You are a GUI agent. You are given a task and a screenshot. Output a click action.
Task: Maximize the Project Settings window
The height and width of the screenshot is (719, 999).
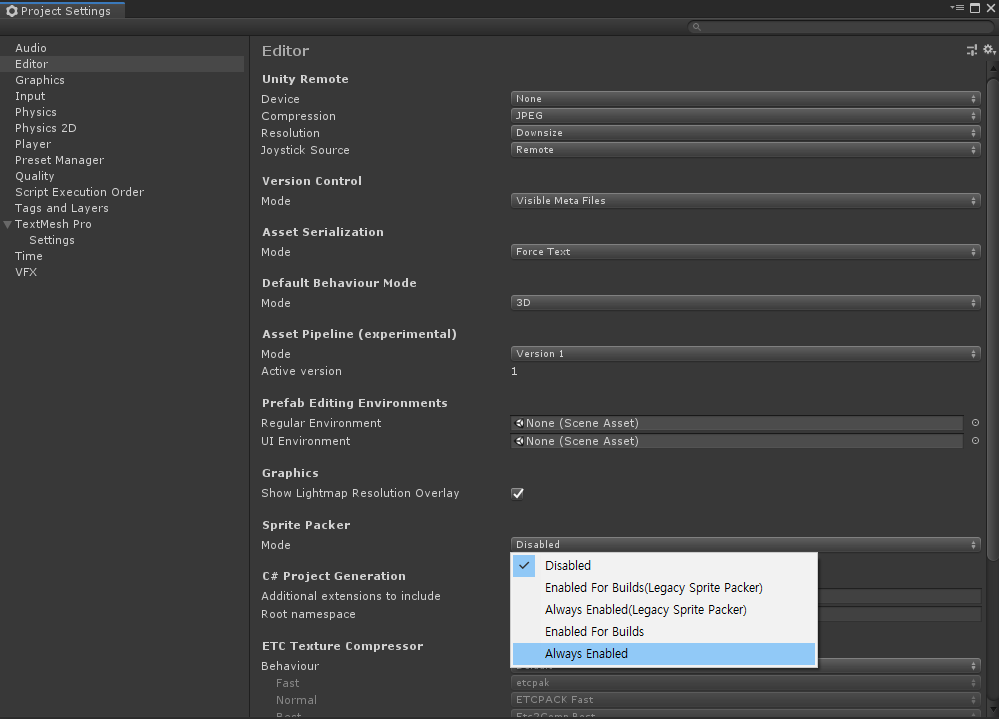coord(975,8)
